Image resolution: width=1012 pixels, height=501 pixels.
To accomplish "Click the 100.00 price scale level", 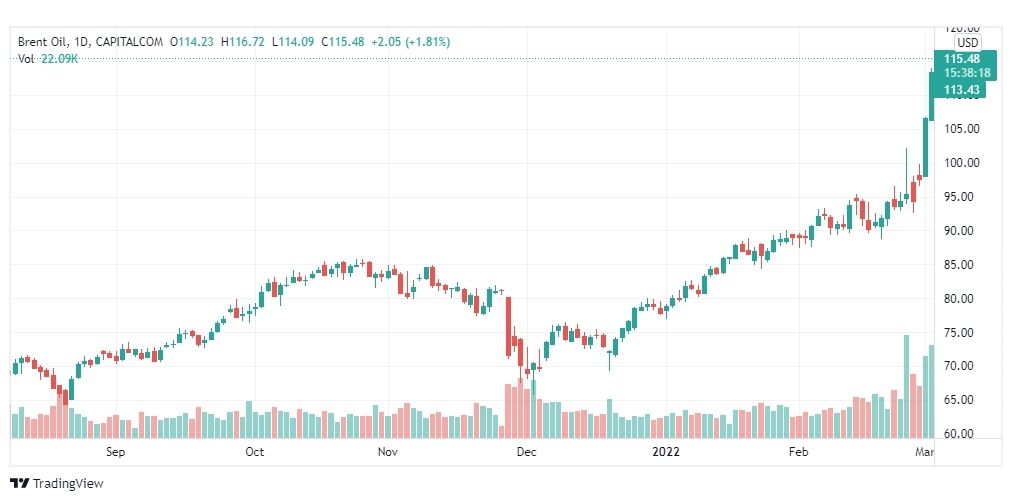I will 962,163.
